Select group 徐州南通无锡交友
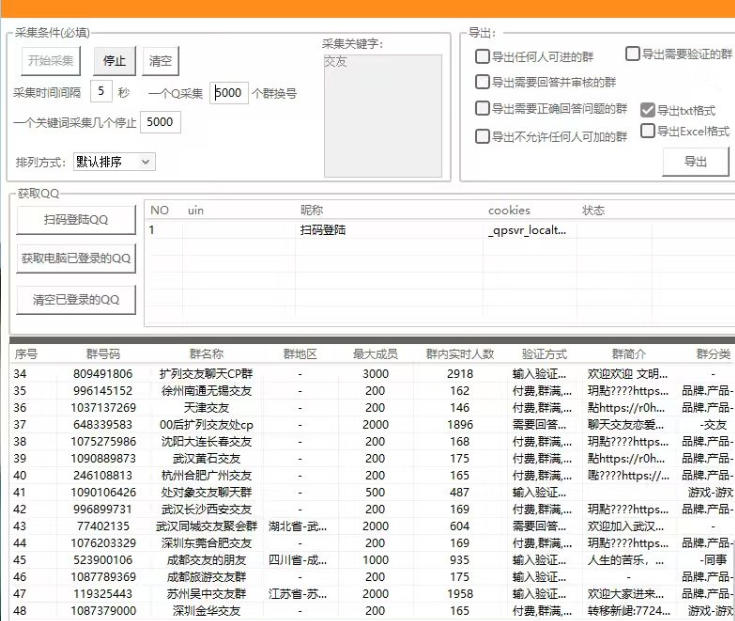This screenshot has width=735, height=621. (x=206, y=391)
